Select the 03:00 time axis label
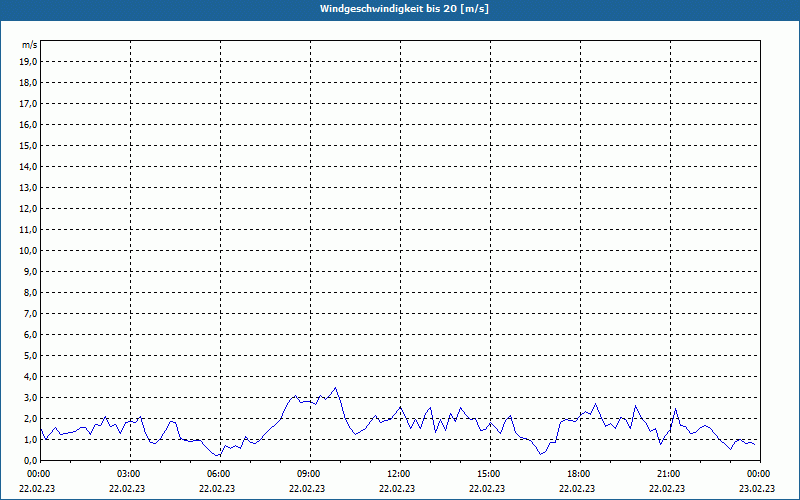Image resolution: width=800 pixels, height=500 pixels. (131, 474)
